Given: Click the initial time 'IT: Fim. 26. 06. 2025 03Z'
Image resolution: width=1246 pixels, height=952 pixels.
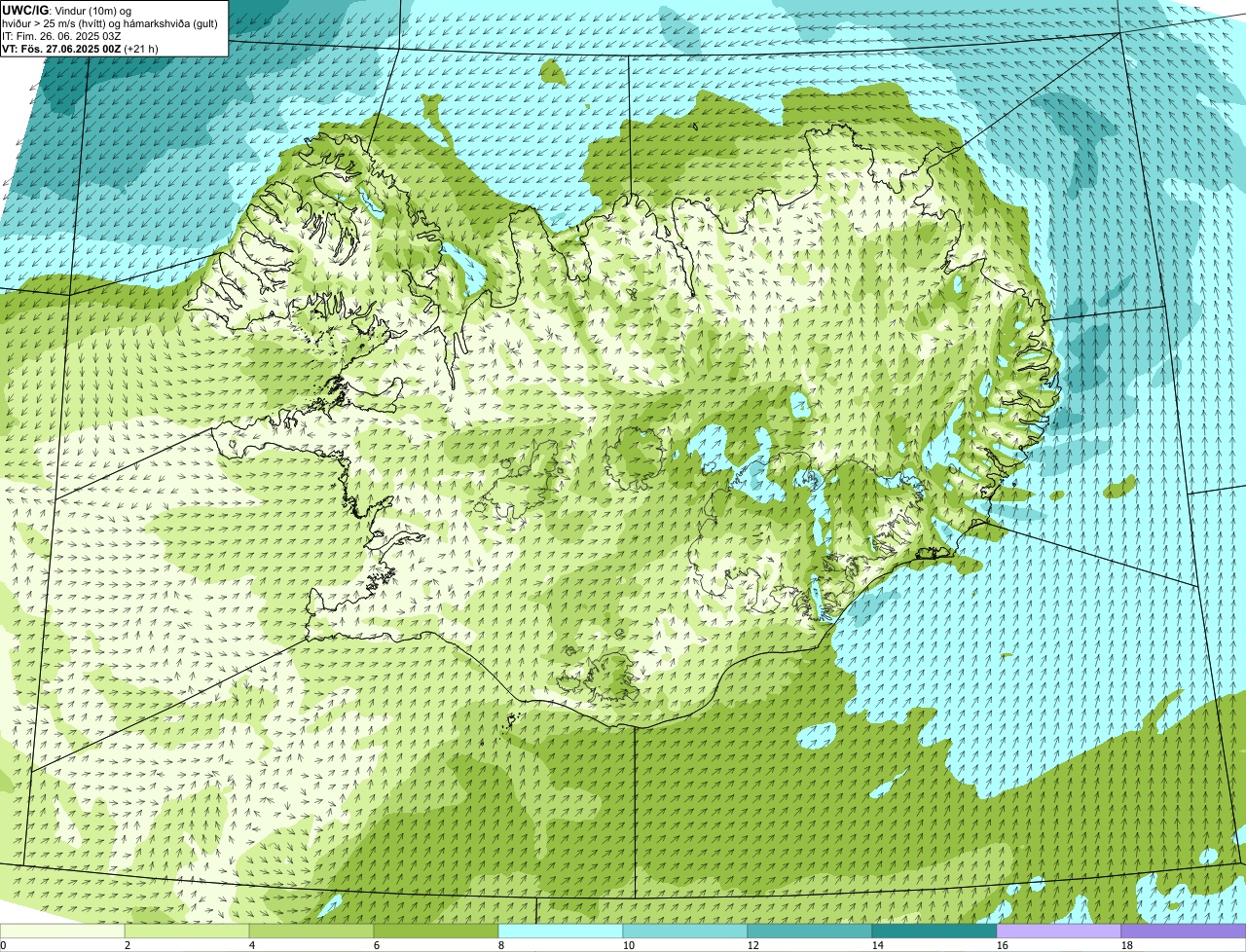Looking at the screenshot, I should pyautogui.click(x=61, y=36).
